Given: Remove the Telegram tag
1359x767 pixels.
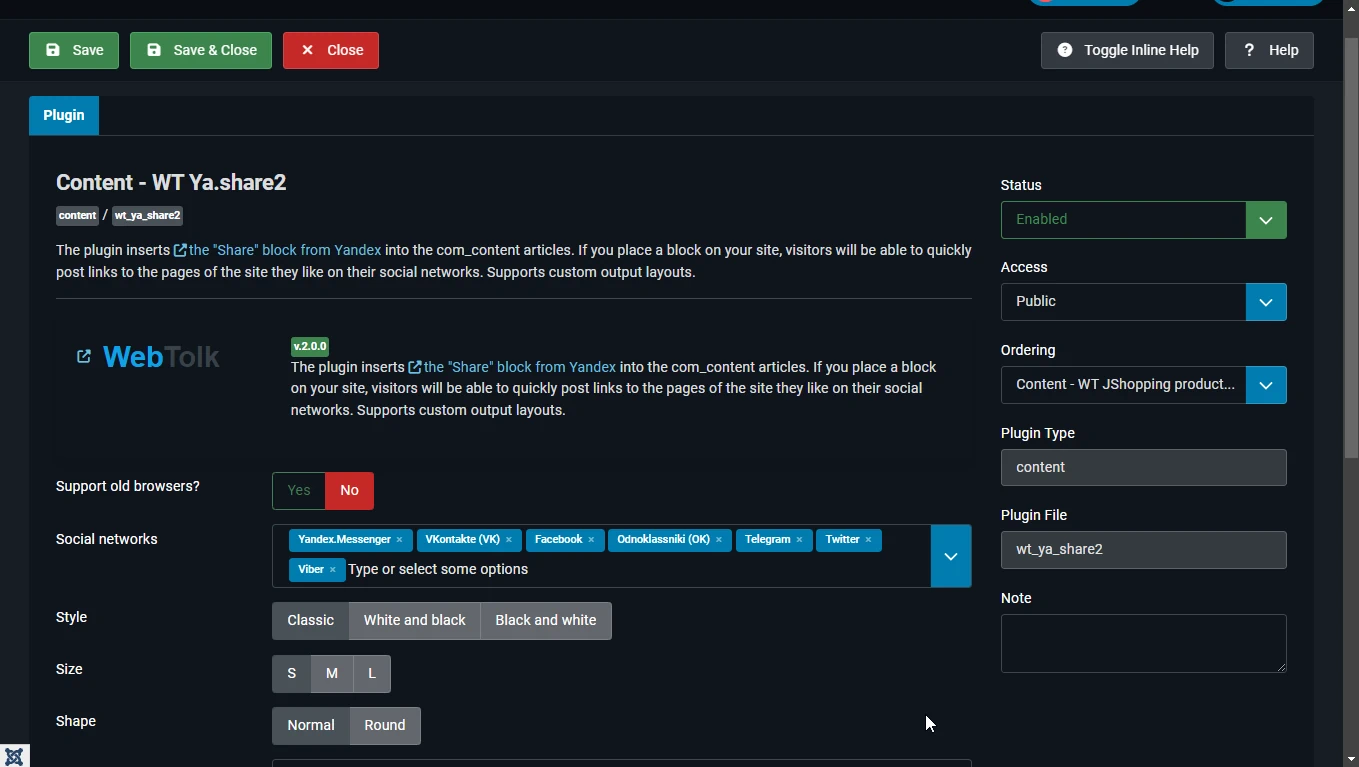Looking at the screenshot, I should [799, 540].
